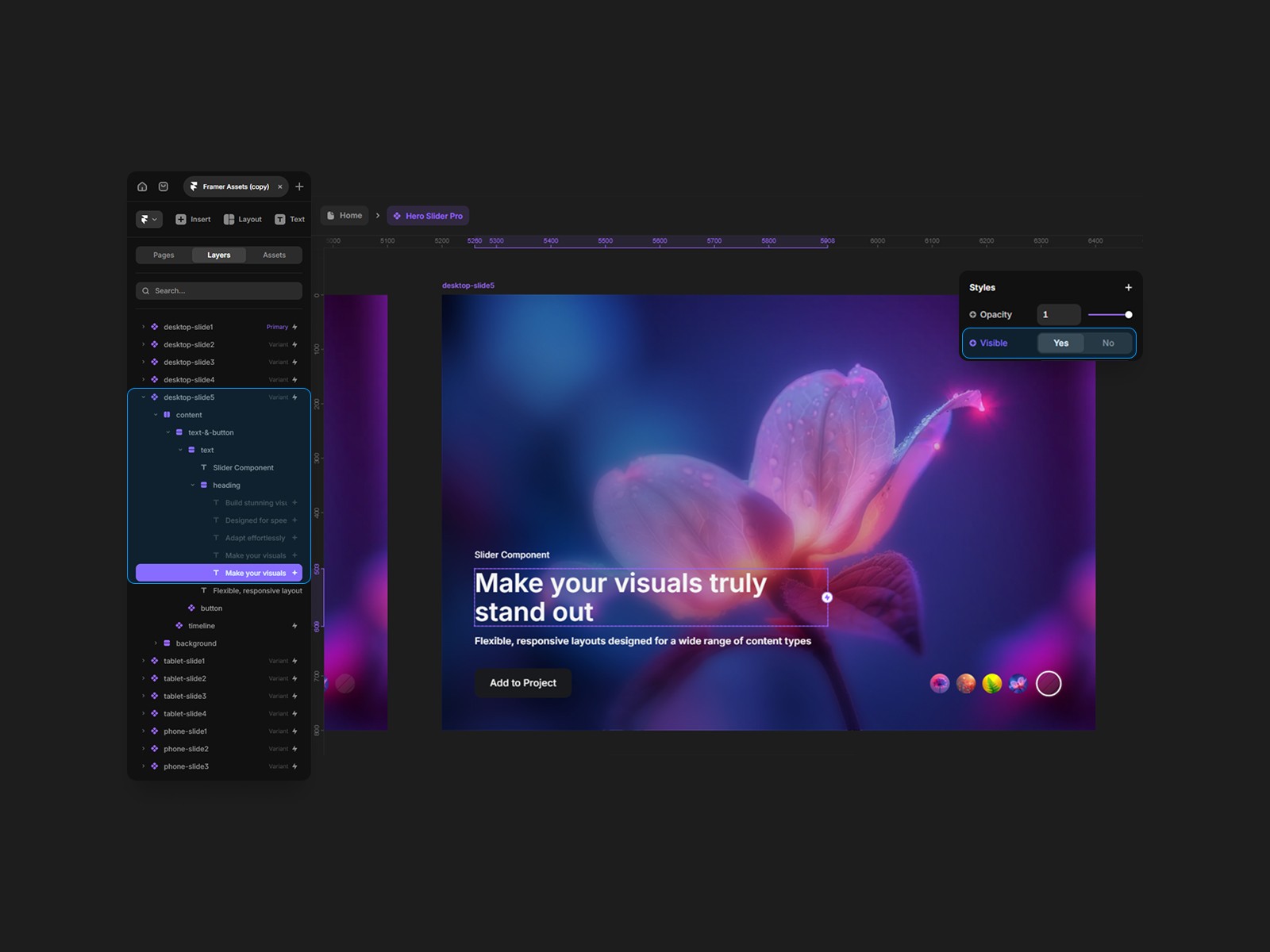Expand the desktop-slide3 layer

[x=143, y=362]
